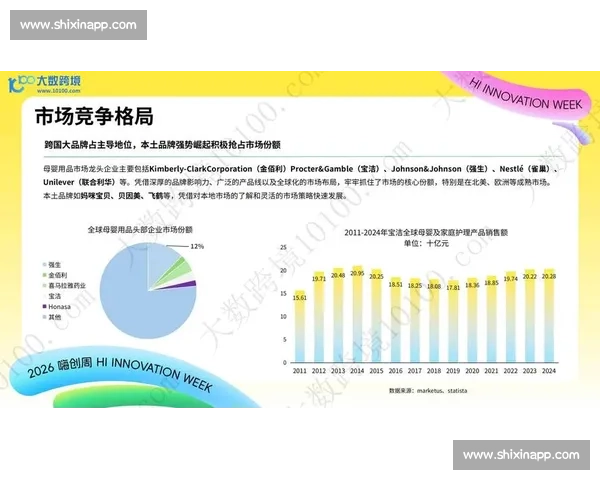Click the 2013 x-axis year label
The height and width of the screenshot is (480, 600).
[x=338, y=371]
